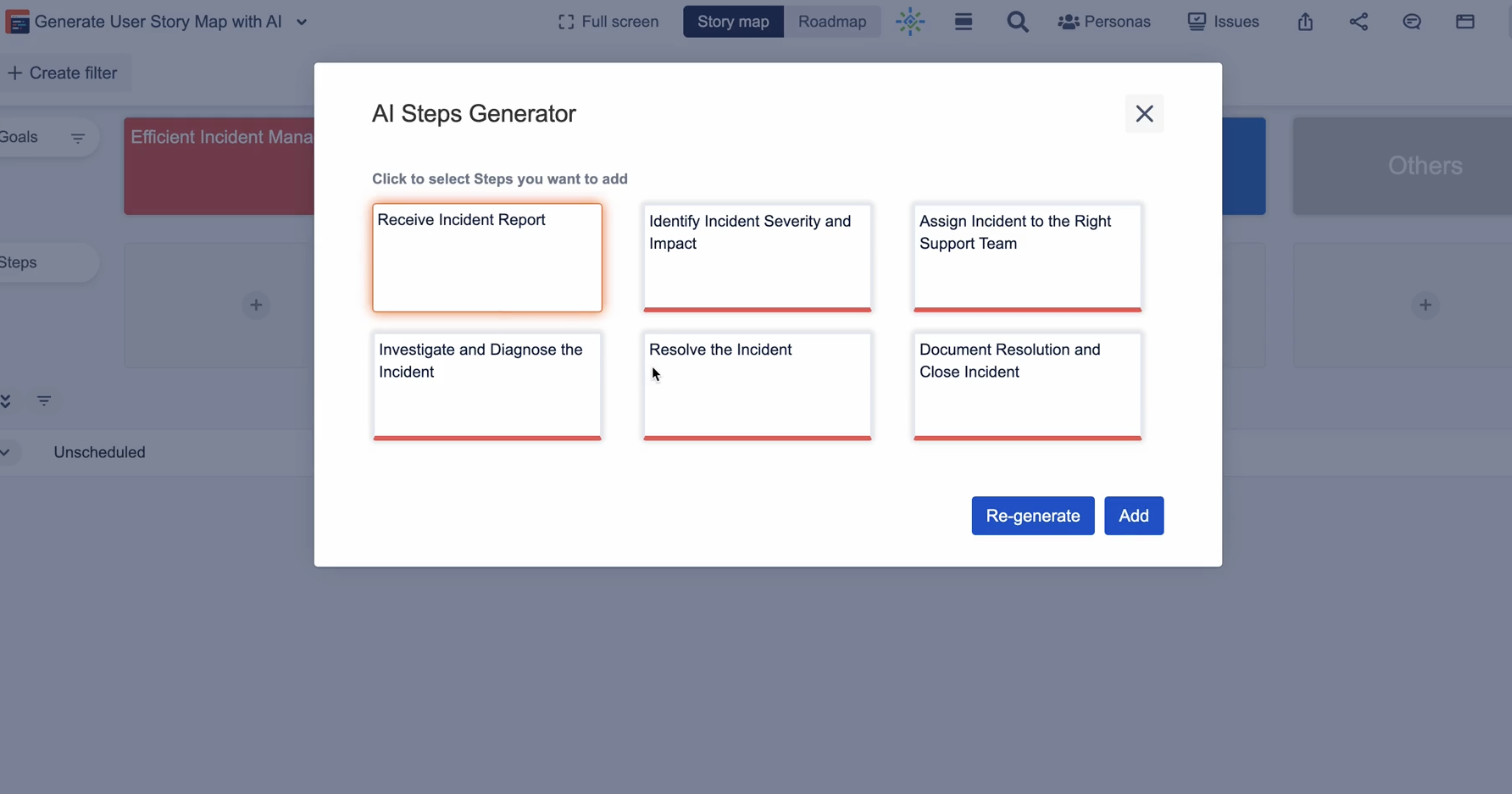Click the window panel icon at far right
This screenshot has height=794, width=1512.
(x=1465, y=22)
